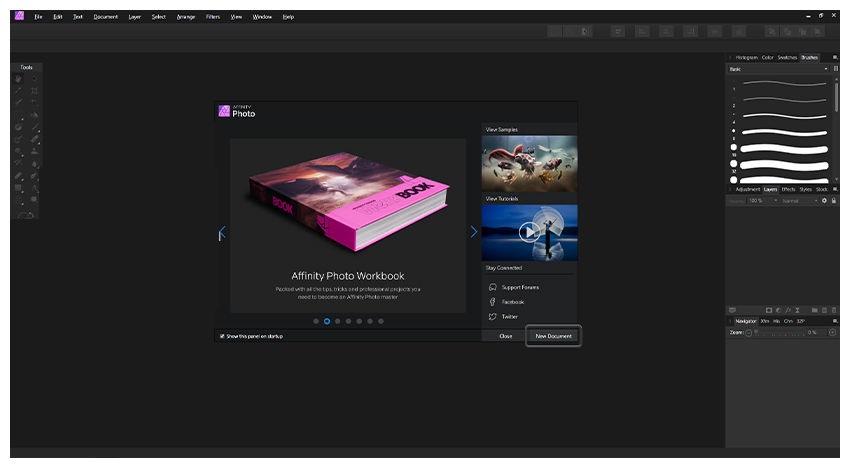Open the Help menu
850x468 pixels.
288,17
